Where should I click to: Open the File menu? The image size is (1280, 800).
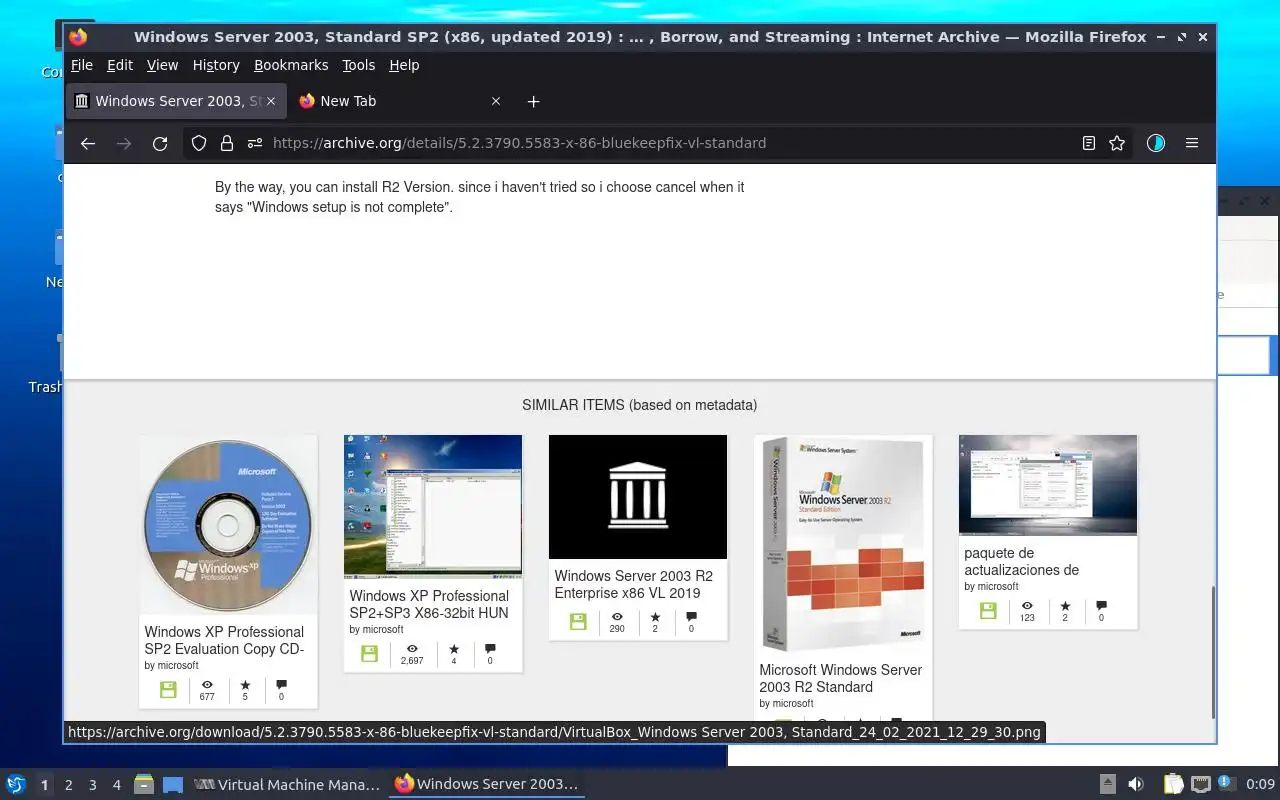[82, 65]
